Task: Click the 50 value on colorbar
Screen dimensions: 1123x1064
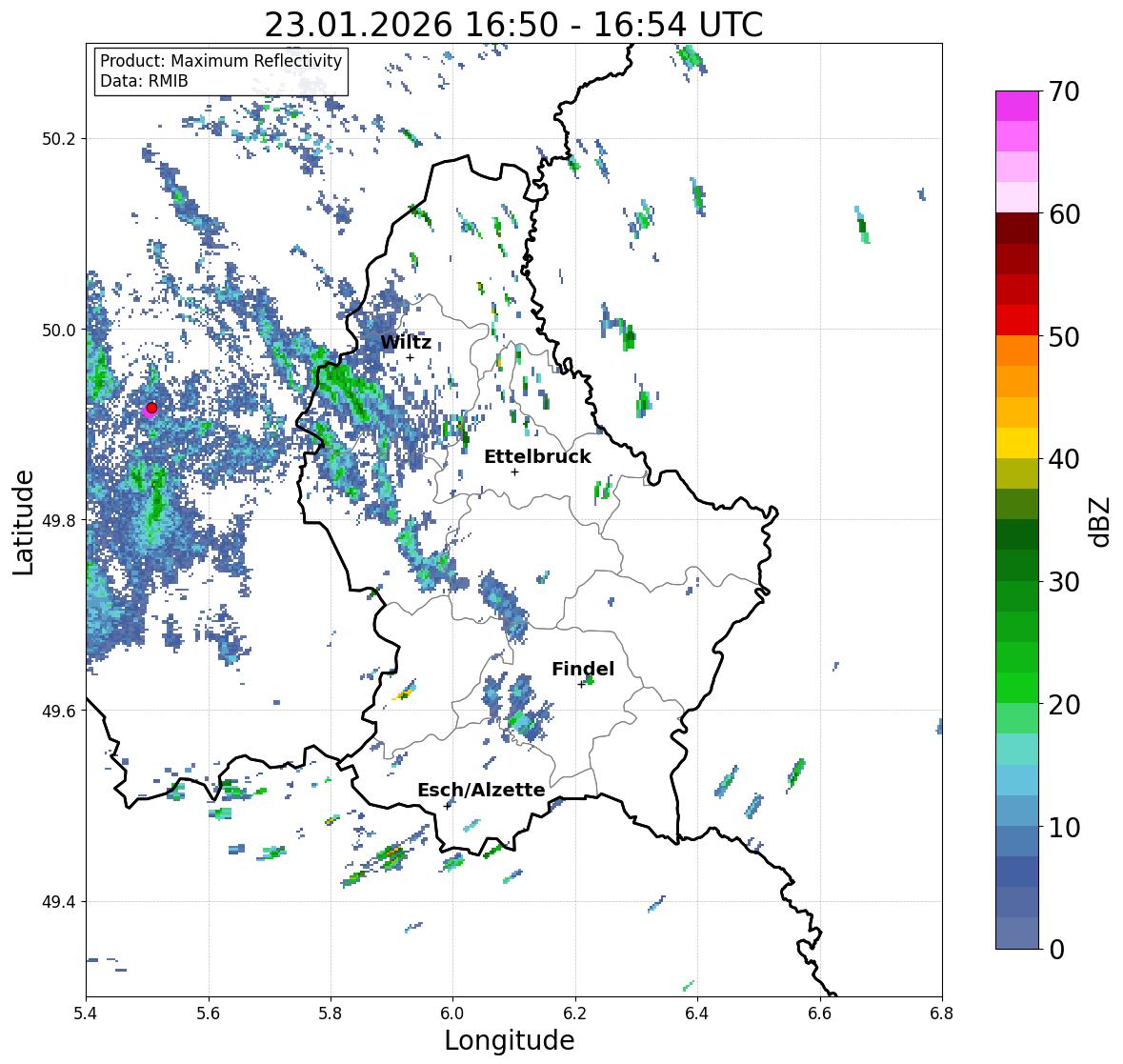Action: 1064,336
